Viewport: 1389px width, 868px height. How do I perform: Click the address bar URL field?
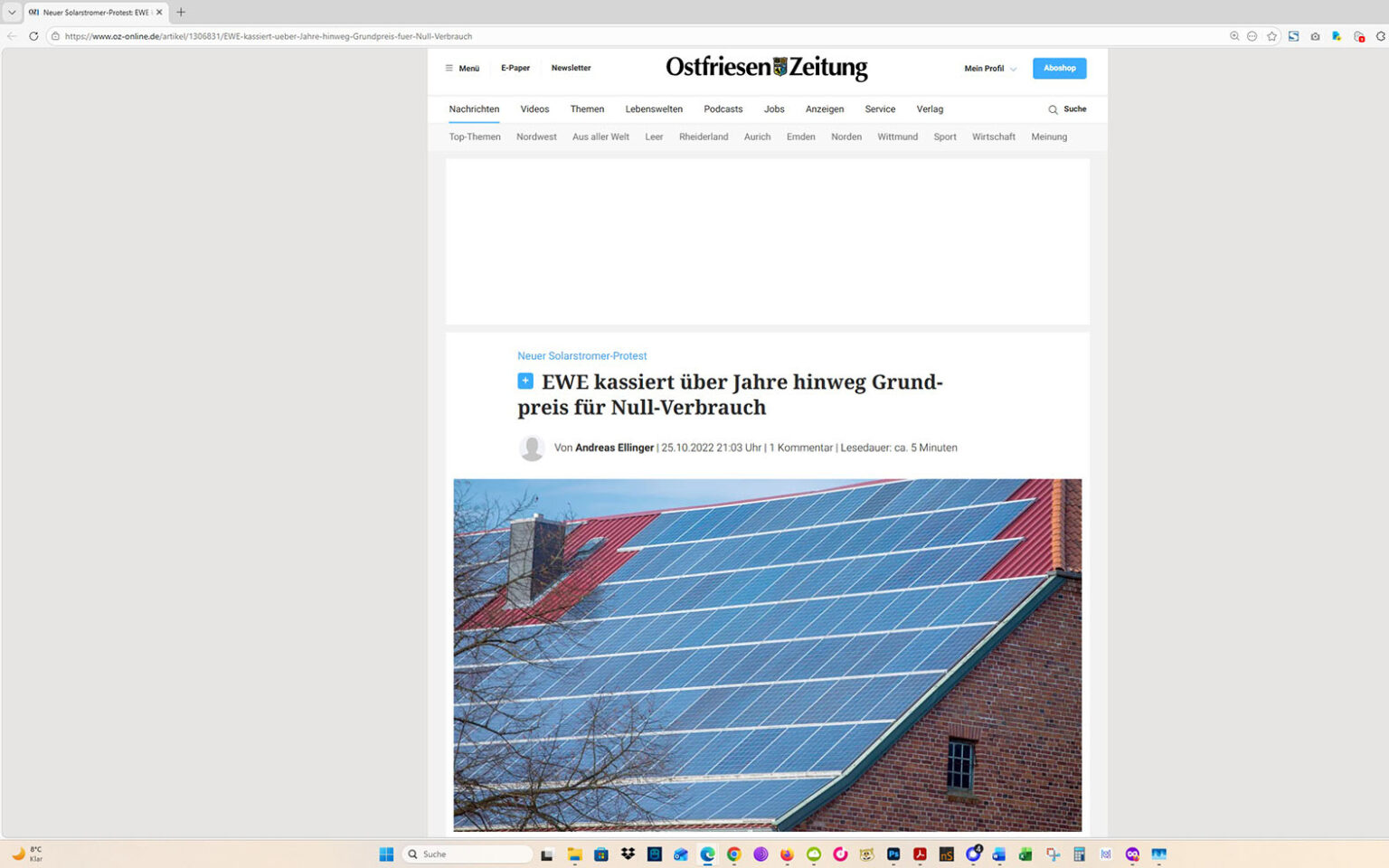271,36
